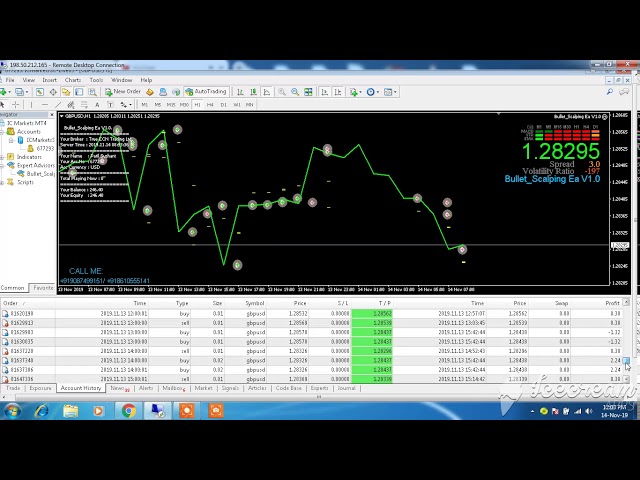Image resolution: width=640 pixels, height=480 pixels.
Task: Select the crosshair cursor tool
Action: tap(17, 104)
